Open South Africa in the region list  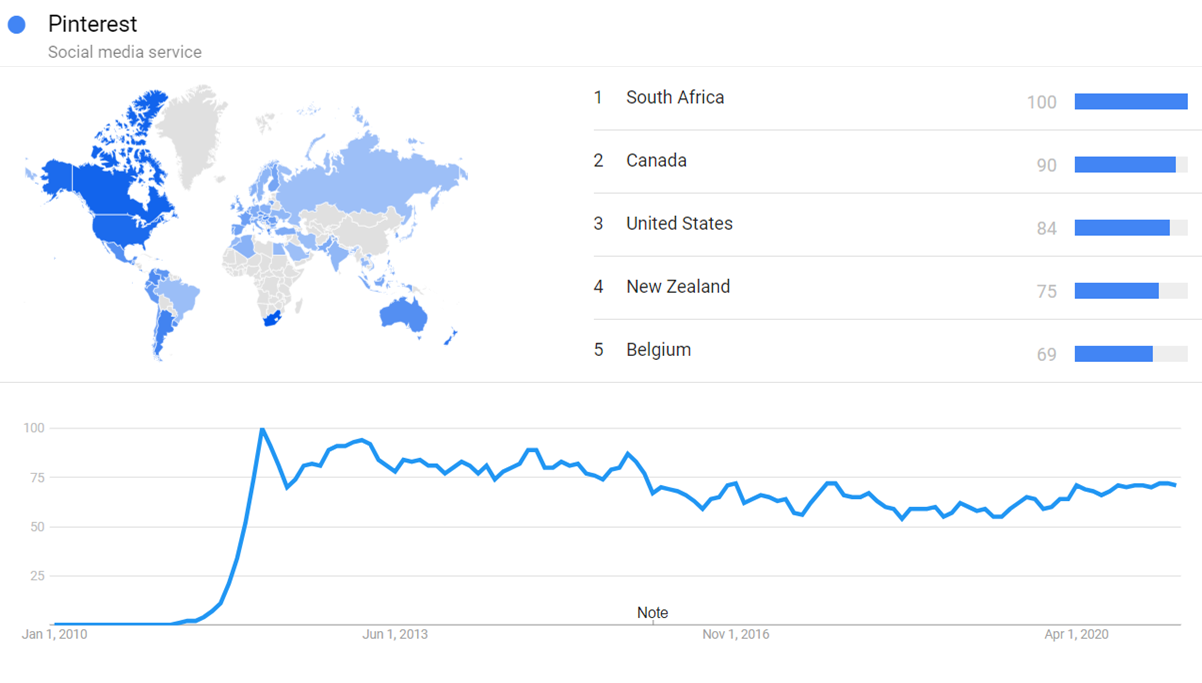[x=674, y=98]
